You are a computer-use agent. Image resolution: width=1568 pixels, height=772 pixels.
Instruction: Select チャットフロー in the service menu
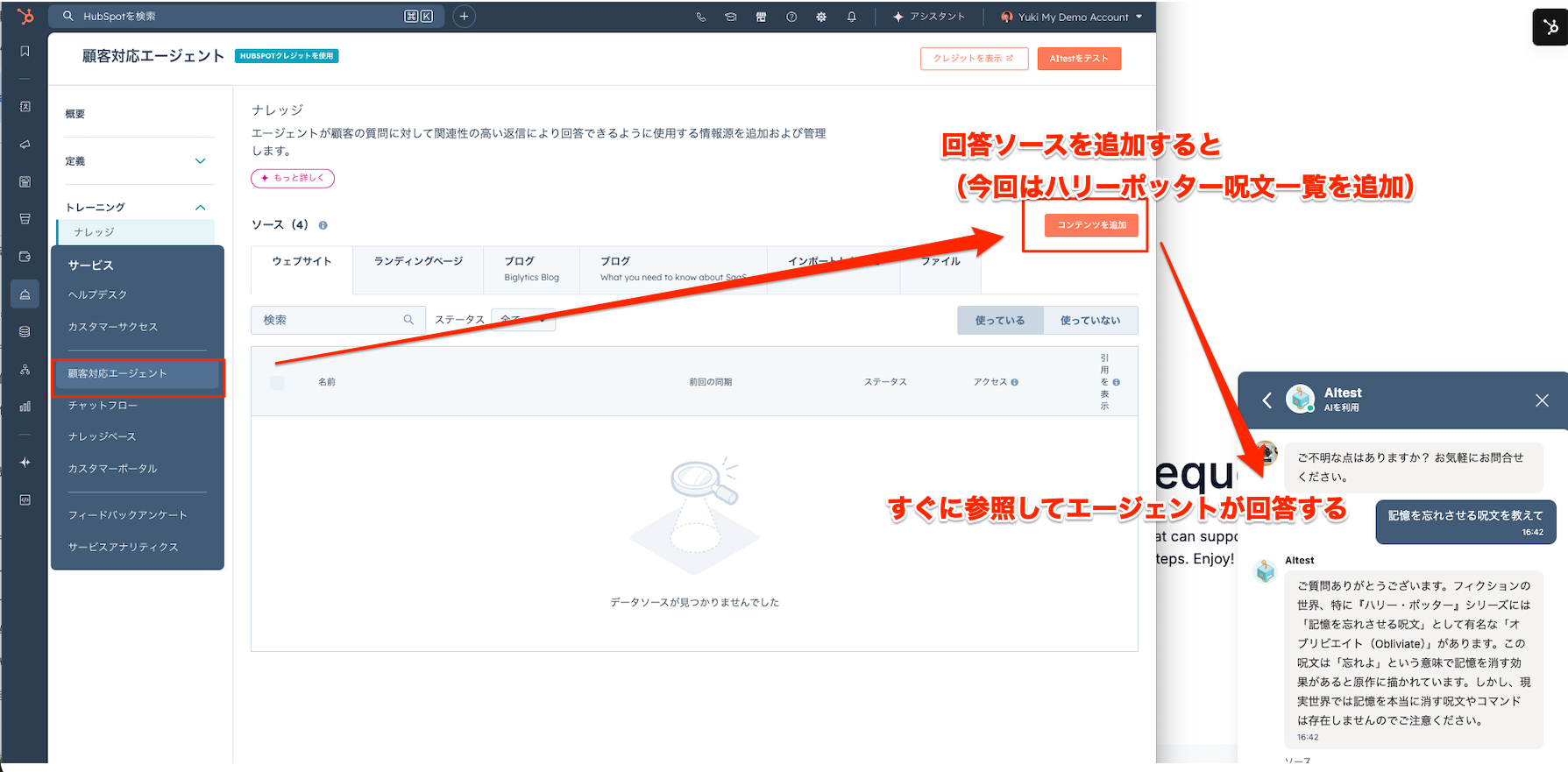coord(103,405)
